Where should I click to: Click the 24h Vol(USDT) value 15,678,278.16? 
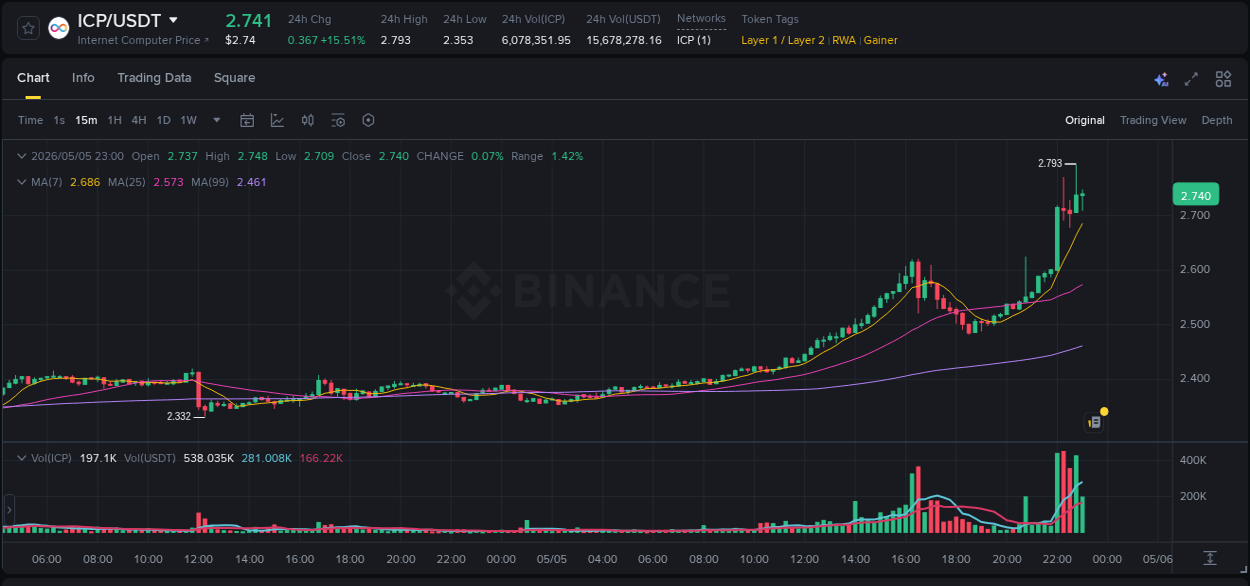click(624, 40)
